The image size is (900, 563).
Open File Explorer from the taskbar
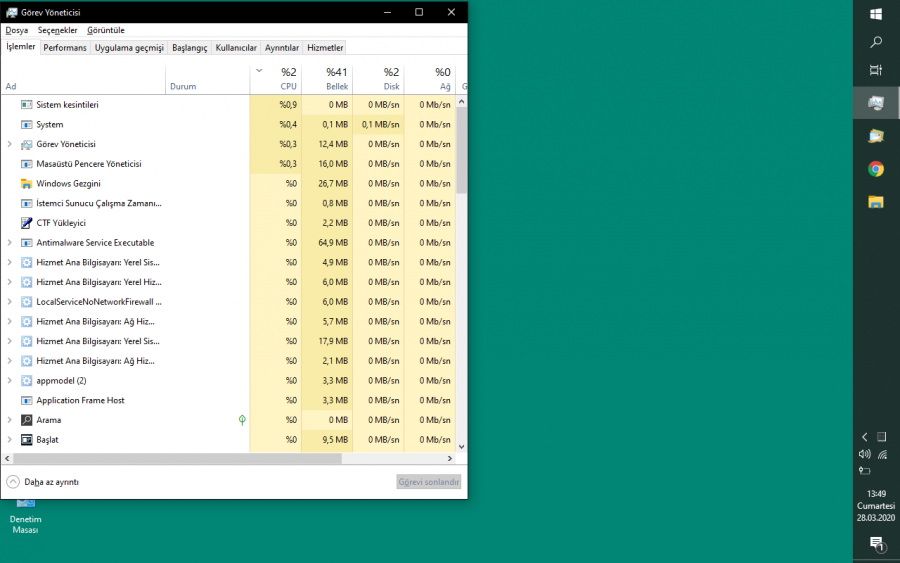[x=876, y=202]
